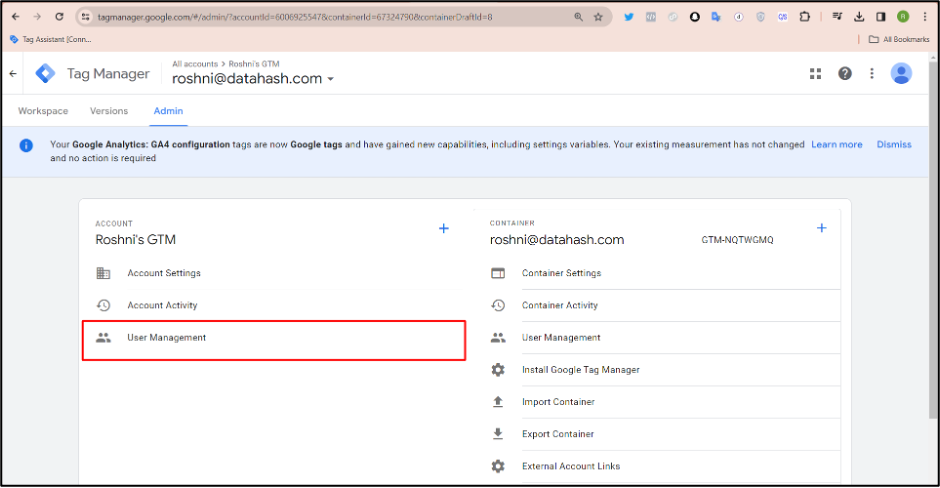940x488 pixels.
Task: Click the Roshni's GTM account name
Action: pyautogui.click(x=135, y=240)
